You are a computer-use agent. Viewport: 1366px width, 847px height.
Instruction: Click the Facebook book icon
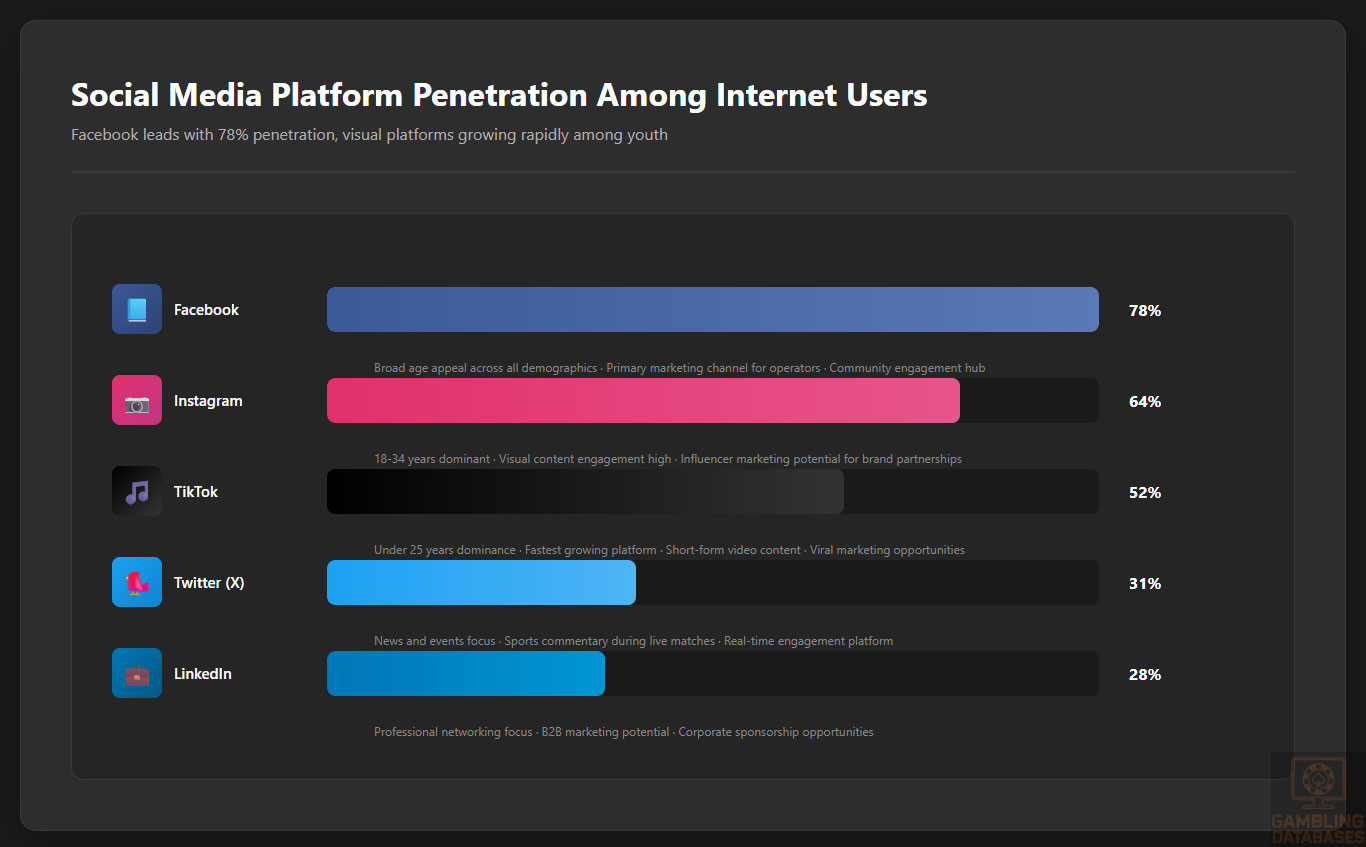(137, 310)
